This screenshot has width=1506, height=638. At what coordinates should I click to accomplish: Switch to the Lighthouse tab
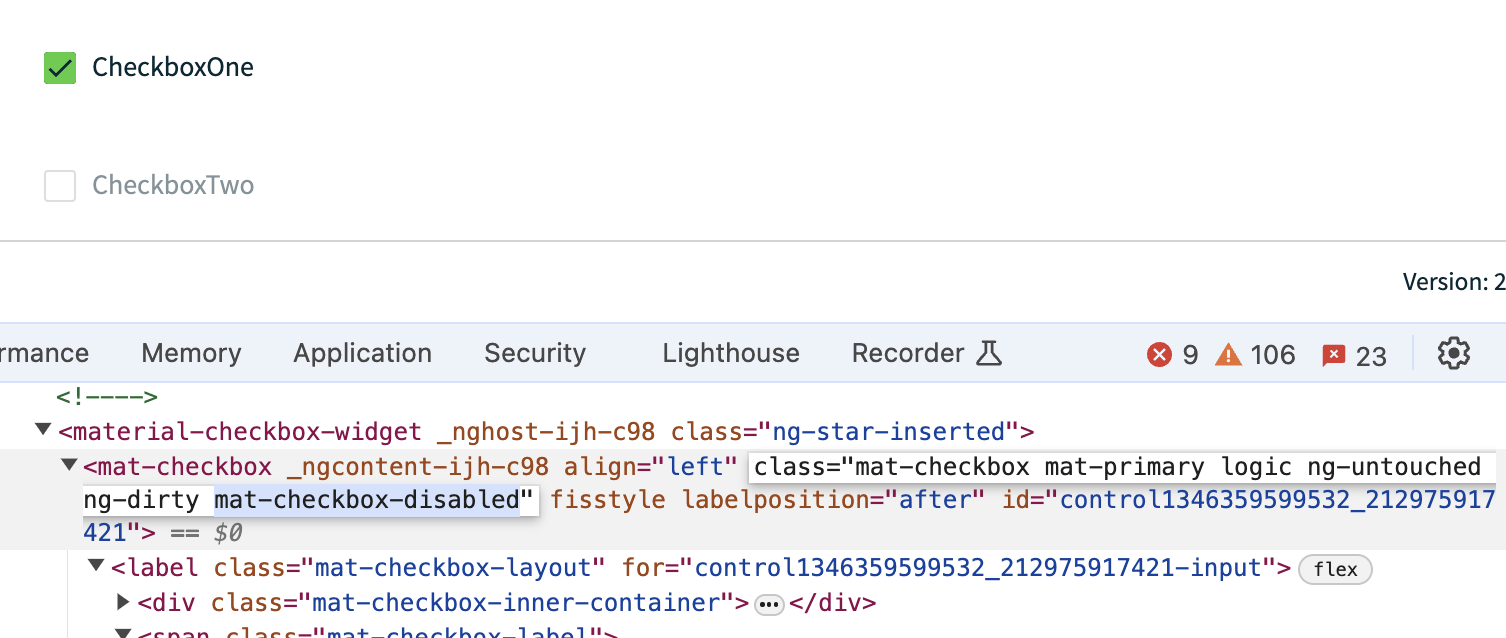pos(730,353)
